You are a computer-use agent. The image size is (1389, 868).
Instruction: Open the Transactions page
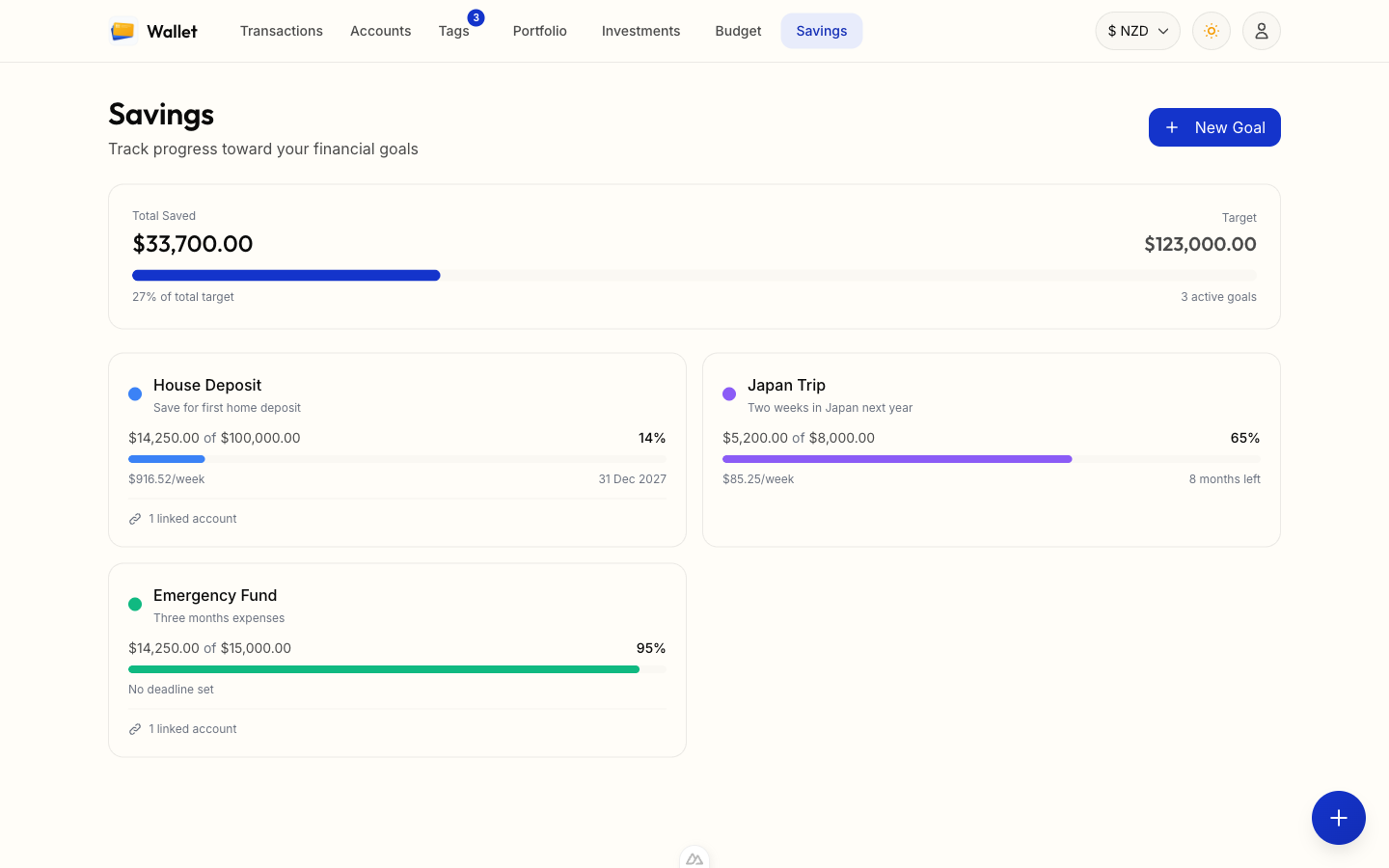(282, 30)
